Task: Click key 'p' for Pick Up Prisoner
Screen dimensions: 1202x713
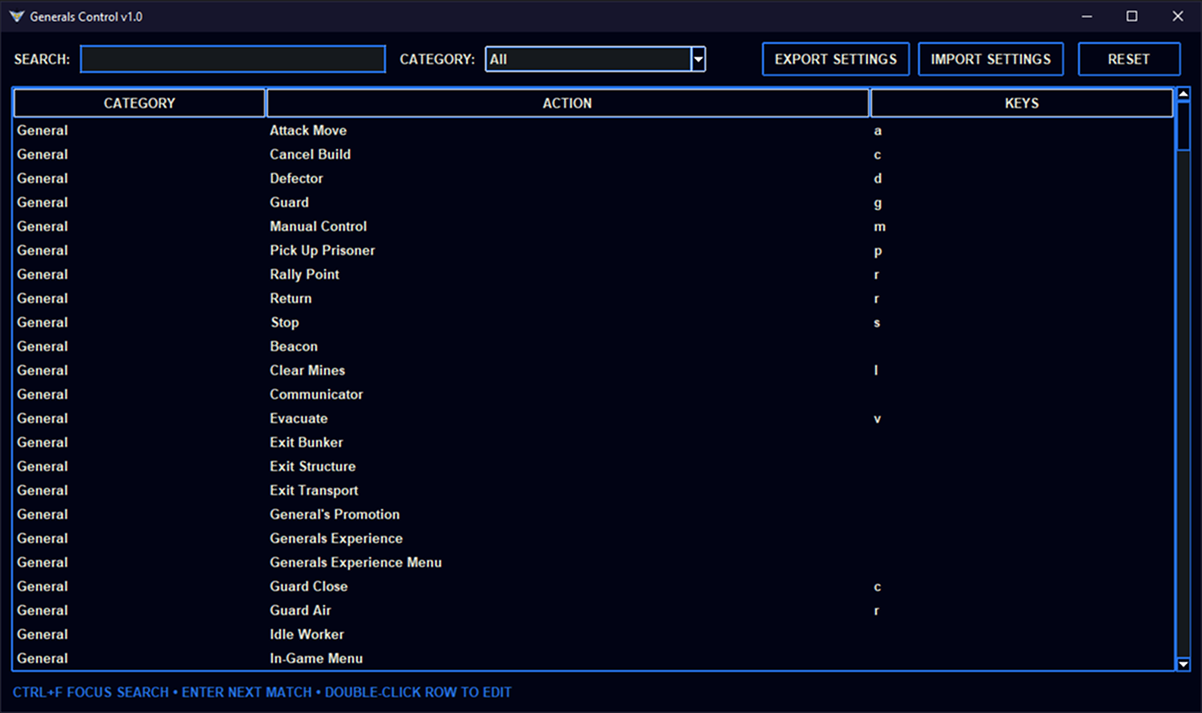Action: click(877, 251)
